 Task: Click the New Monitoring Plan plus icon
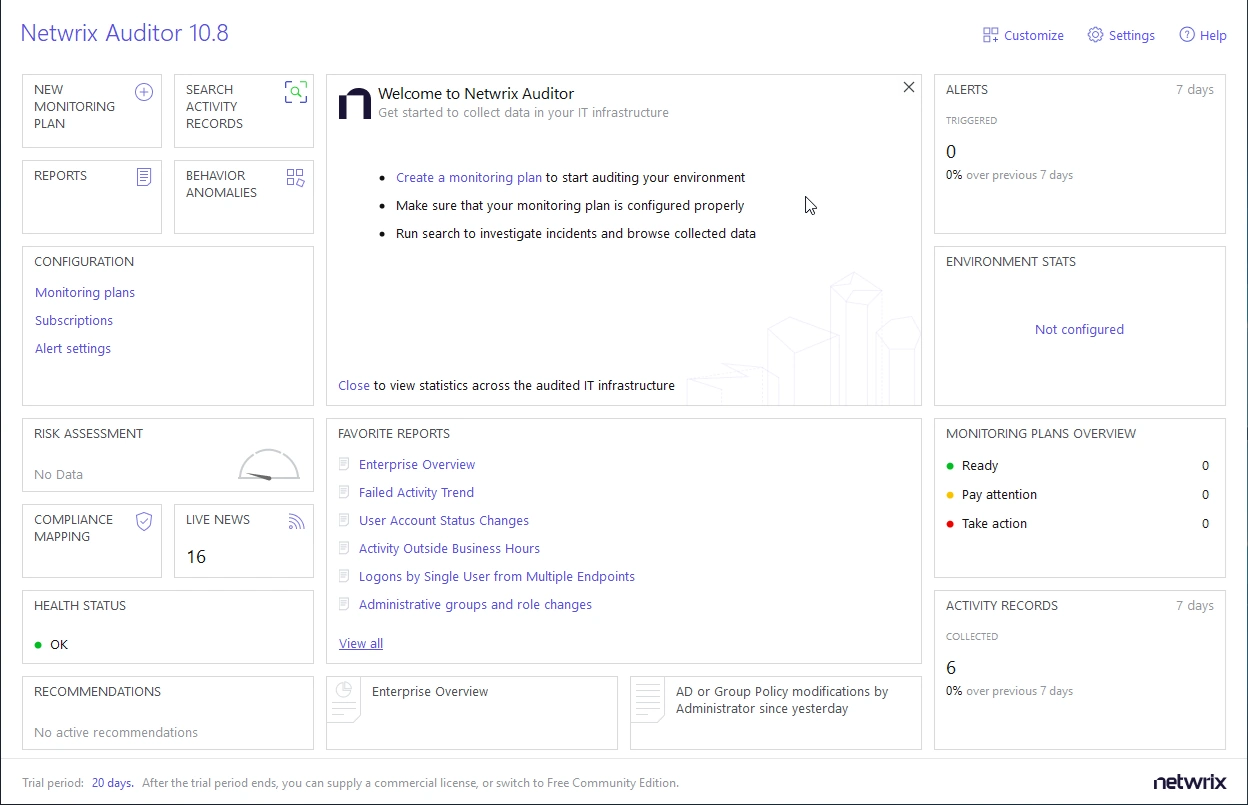(x=144, y=92)
